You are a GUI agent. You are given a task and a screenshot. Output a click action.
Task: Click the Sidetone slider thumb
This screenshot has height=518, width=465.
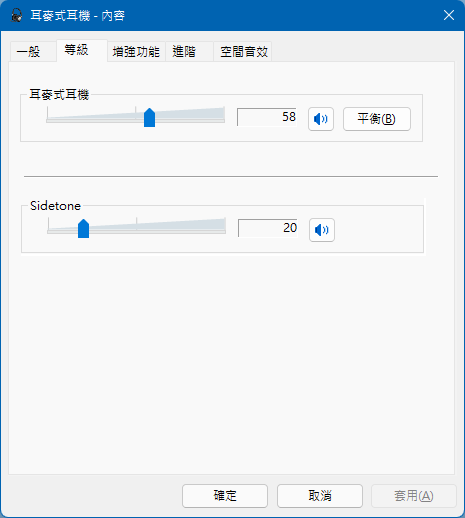[x=83, y=229]
